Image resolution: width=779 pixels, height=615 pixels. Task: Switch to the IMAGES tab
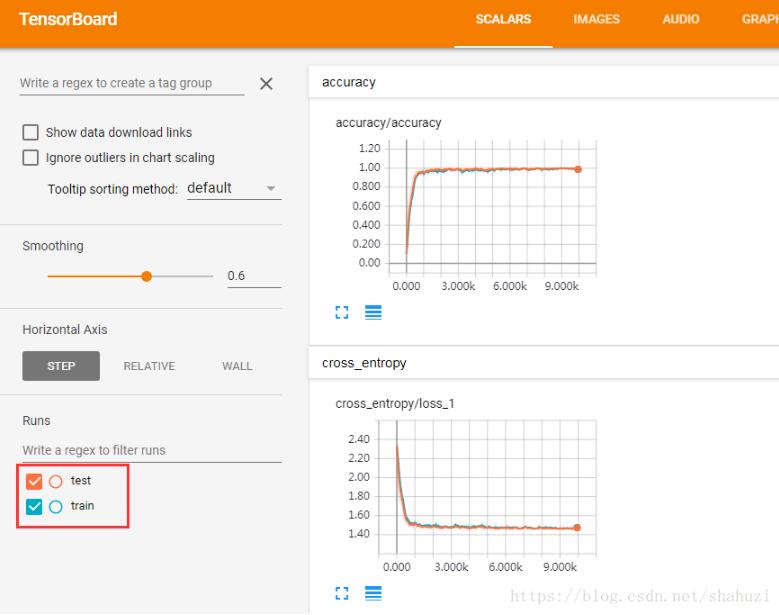click(x=596, y=19)
